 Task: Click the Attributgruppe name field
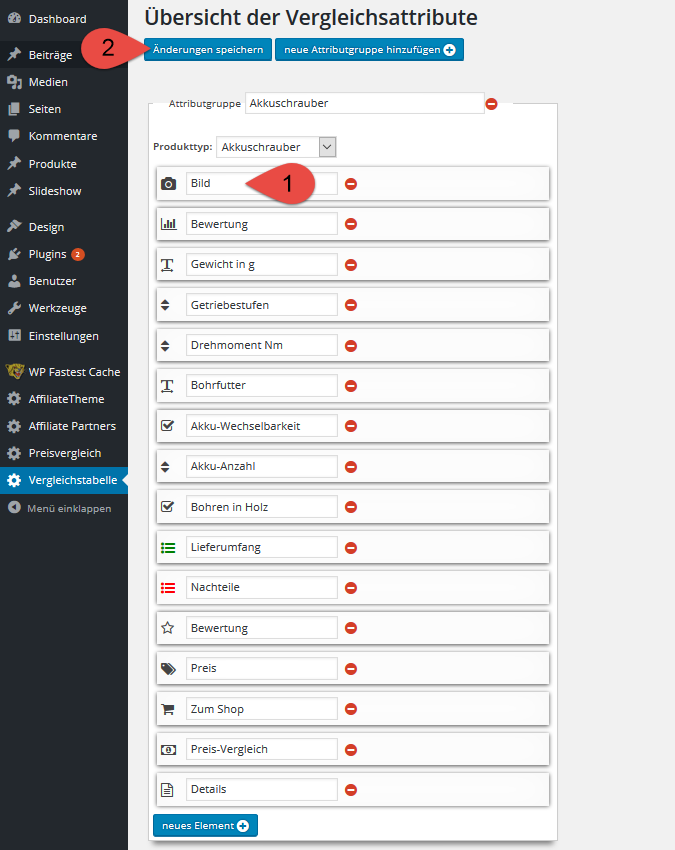pos(364,103)
